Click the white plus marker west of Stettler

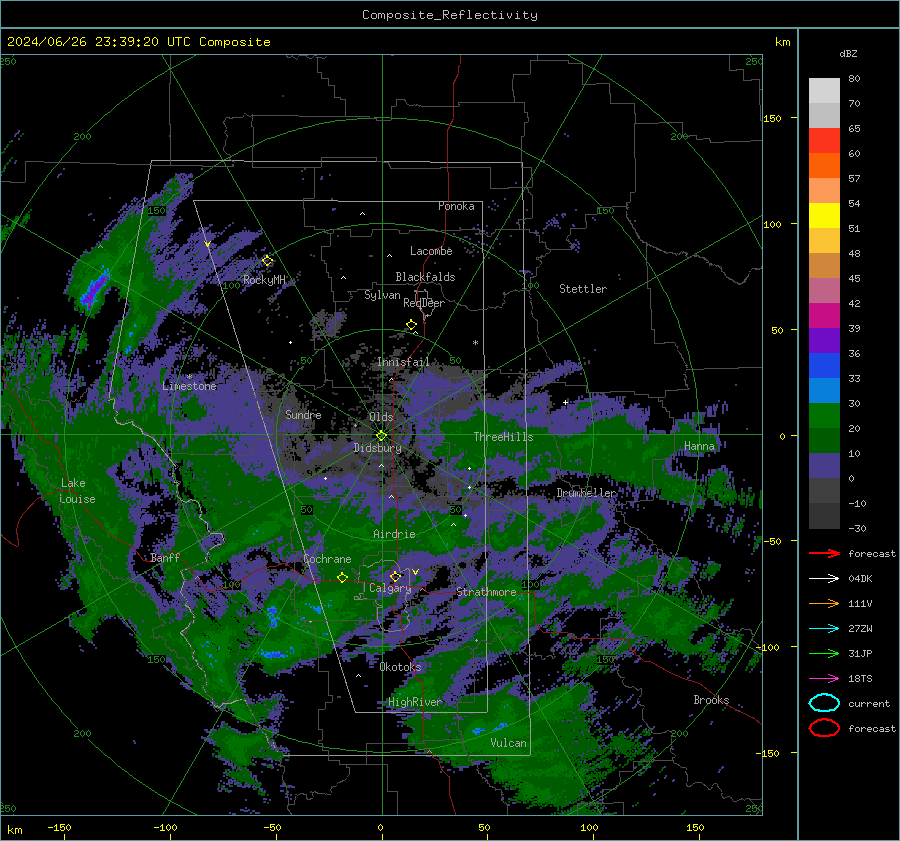point(565,402)
